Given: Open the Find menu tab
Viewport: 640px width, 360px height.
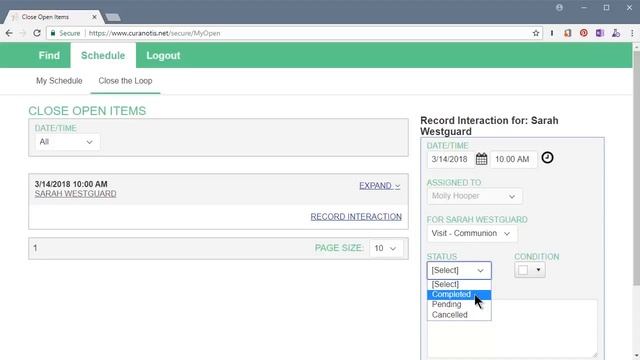Looking at the screenshot, I should pos(49,56).
